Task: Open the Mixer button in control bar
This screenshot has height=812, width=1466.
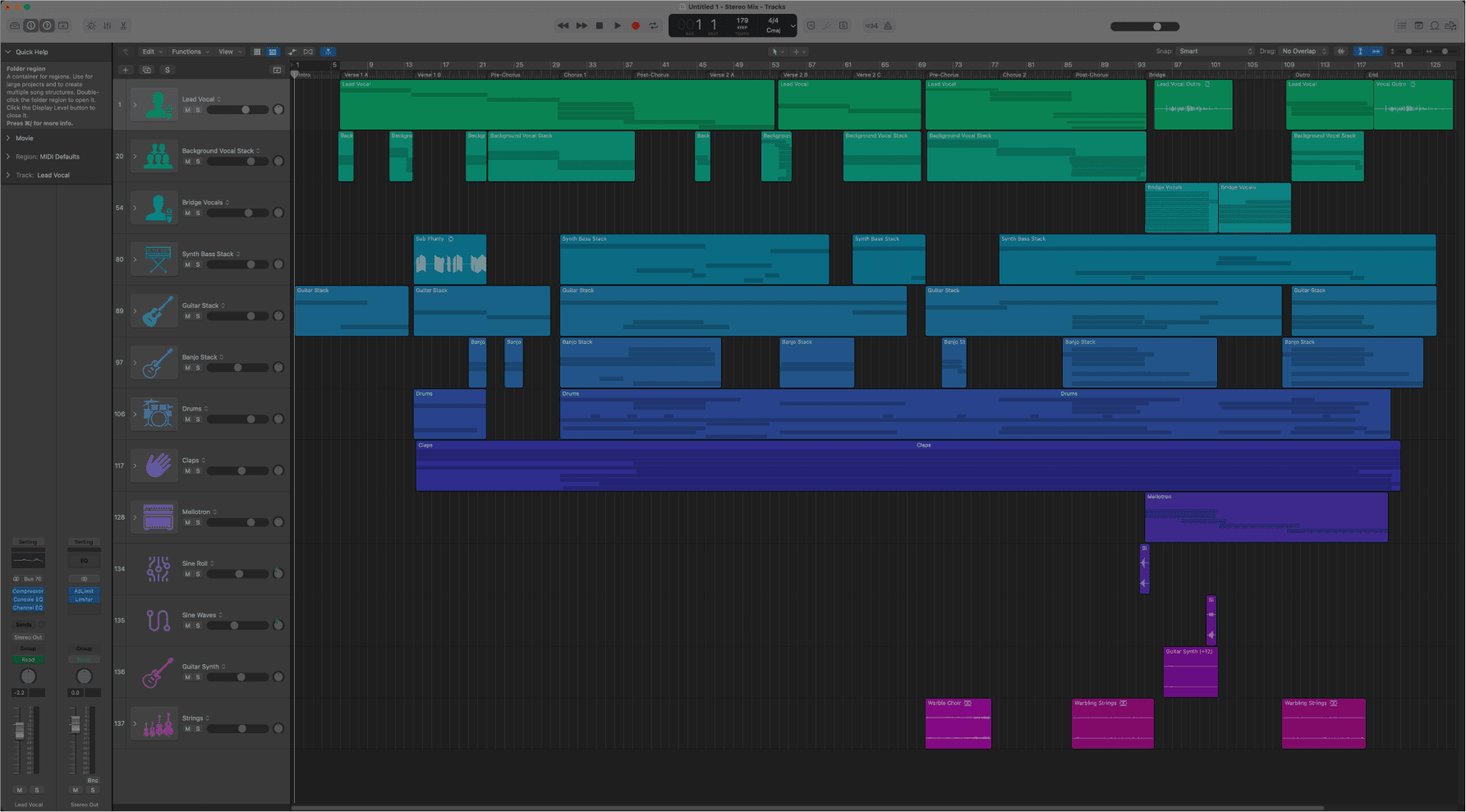Action: [x=108, y=25]
